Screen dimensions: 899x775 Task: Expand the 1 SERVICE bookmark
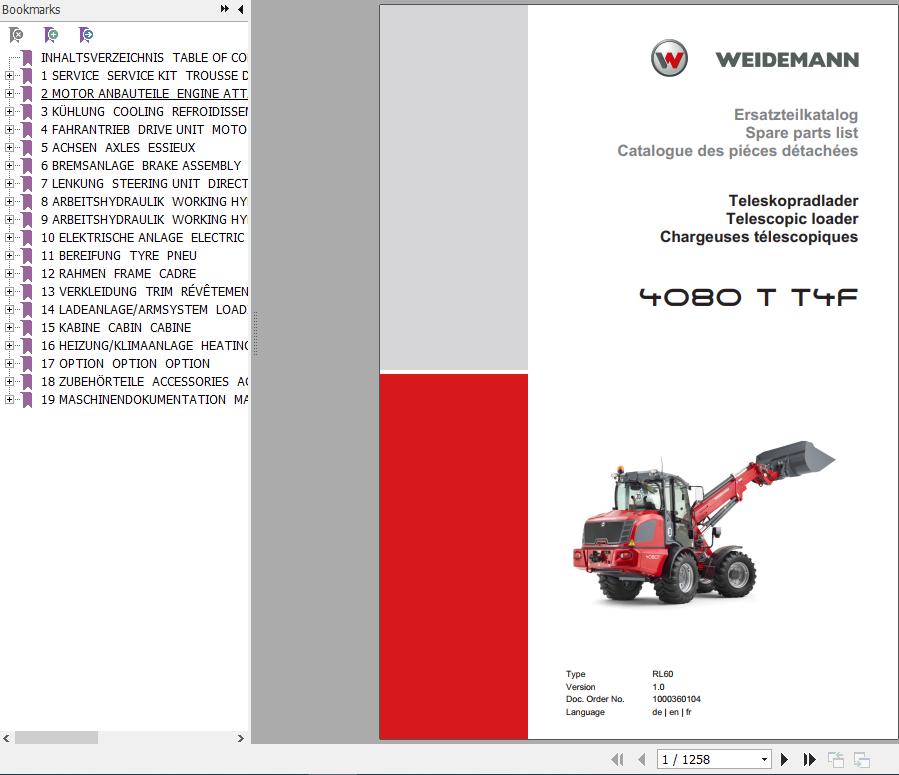pos(9,76)
